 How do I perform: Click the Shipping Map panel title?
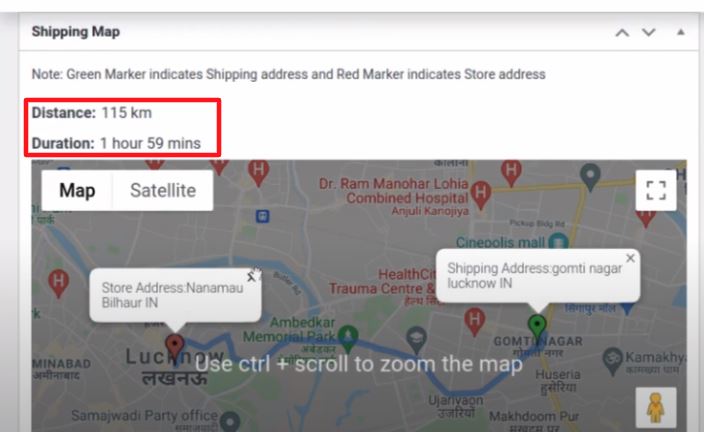(75, 31)
